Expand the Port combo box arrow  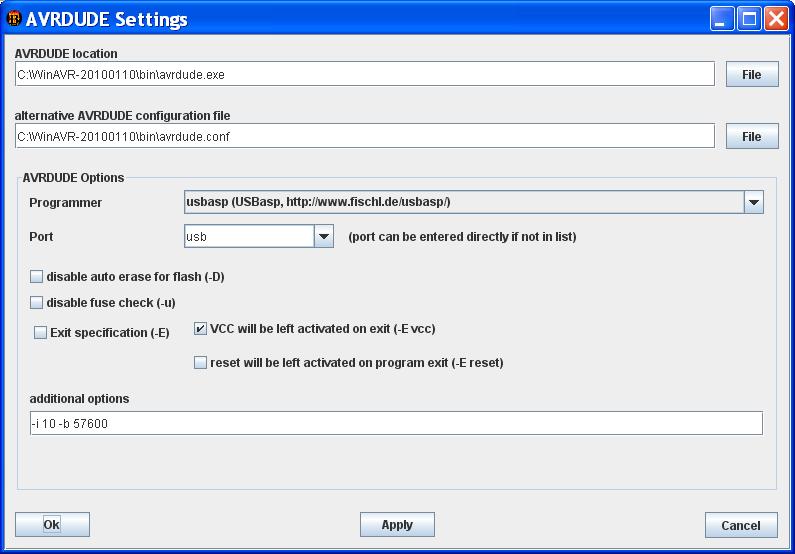323,236
